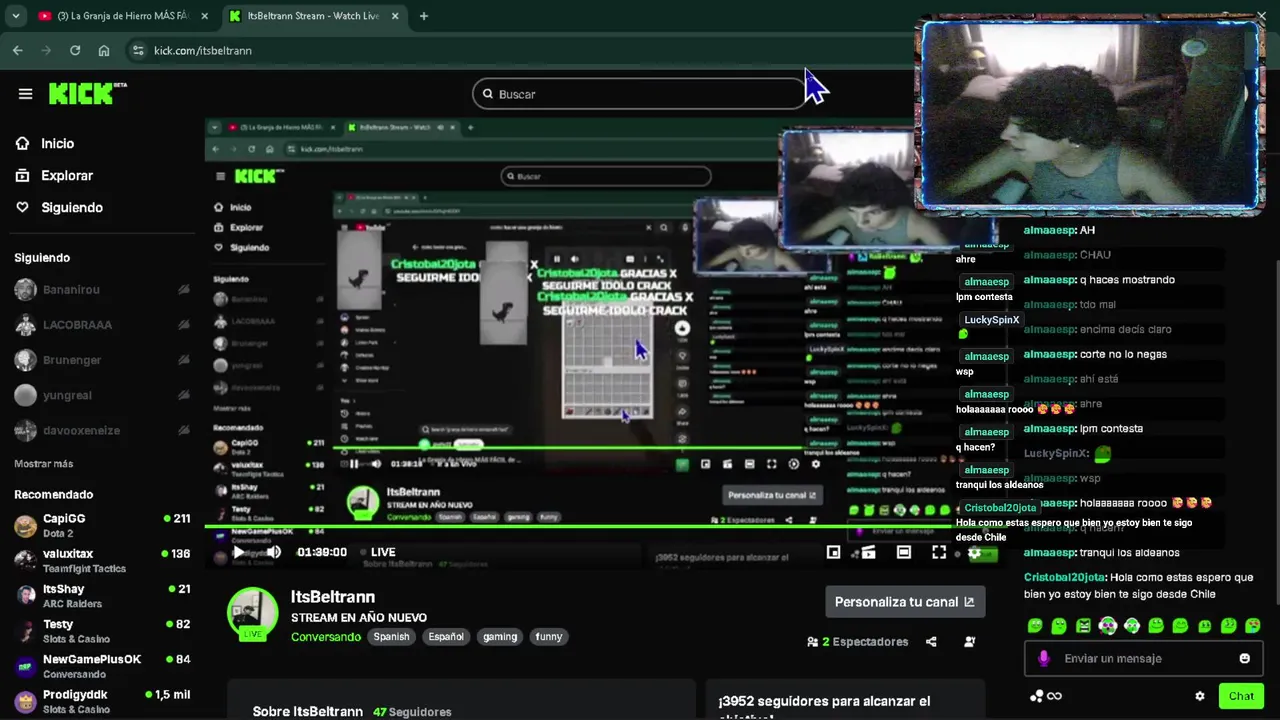Click the purple microphone chat icon
This screenshot has width=1280, height=720.
(x=1044, y=658)
